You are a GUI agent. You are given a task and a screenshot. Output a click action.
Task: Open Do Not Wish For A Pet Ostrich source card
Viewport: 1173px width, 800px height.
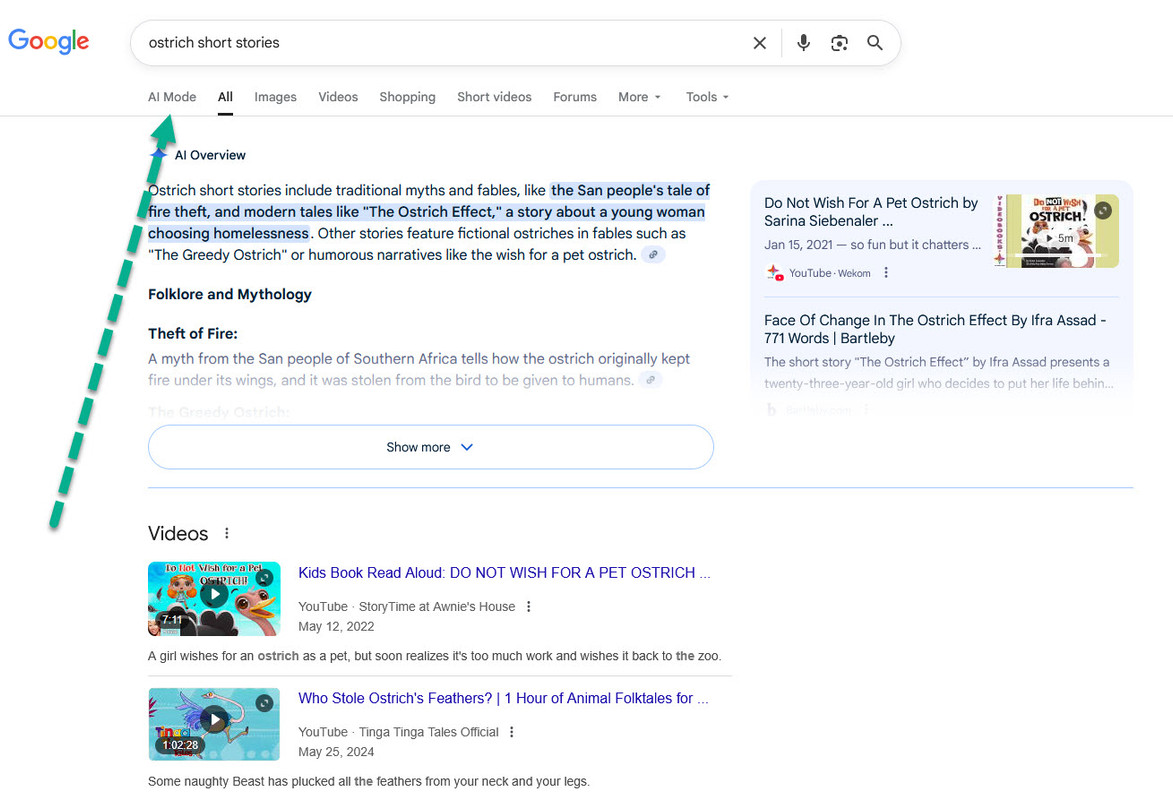coord(871,212)
